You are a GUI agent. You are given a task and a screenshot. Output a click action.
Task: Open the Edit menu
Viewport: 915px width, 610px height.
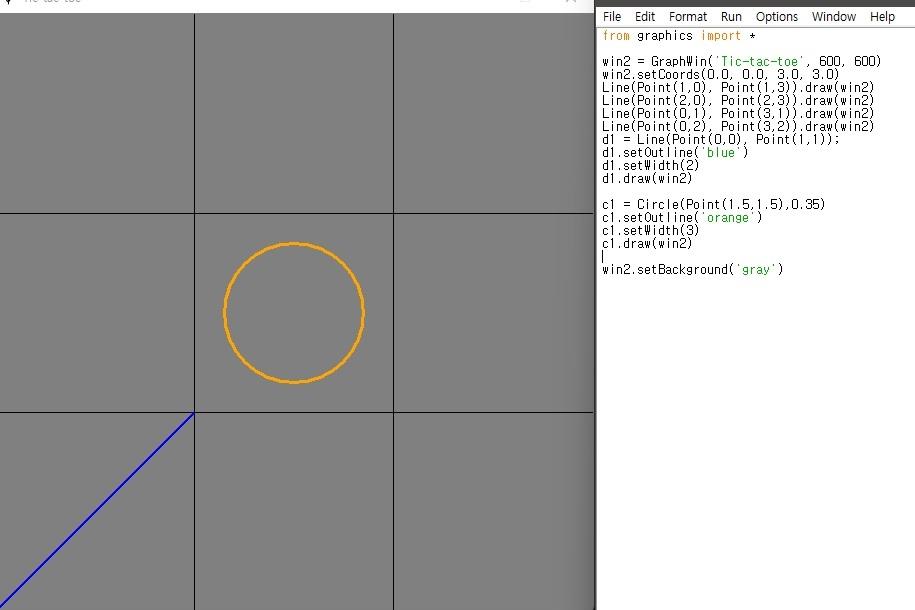pos(644,16)
